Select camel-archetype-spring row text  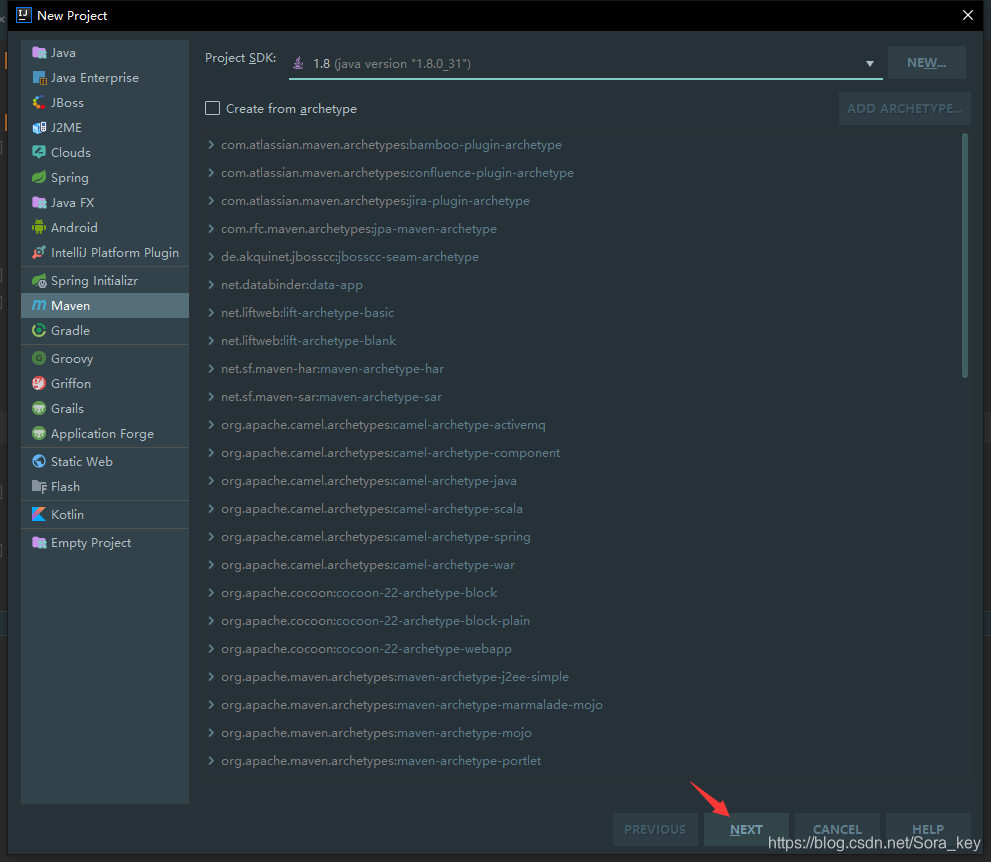pyautogui.click(x=375, y=537)
